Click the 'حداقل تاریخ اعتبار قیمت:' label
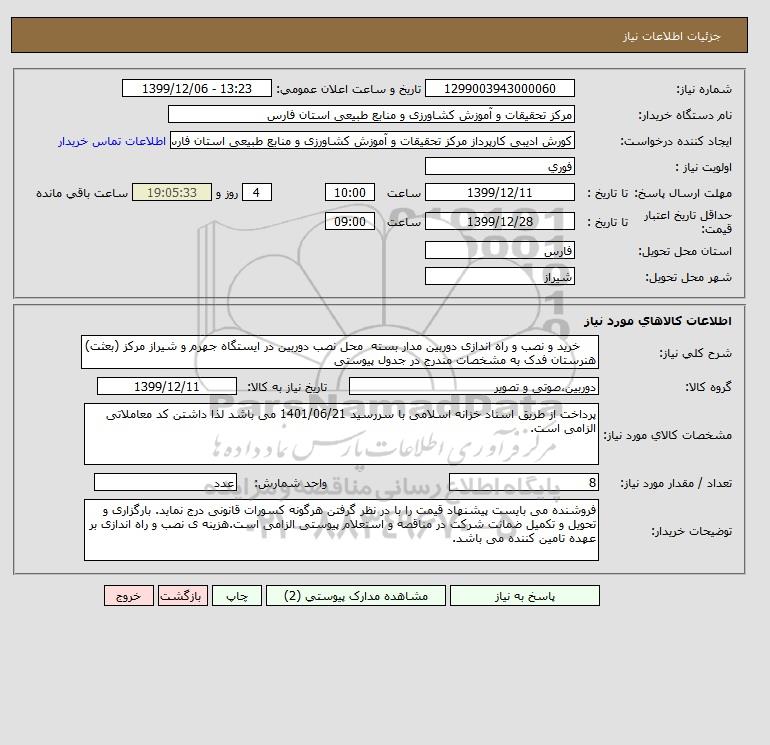 688,222
